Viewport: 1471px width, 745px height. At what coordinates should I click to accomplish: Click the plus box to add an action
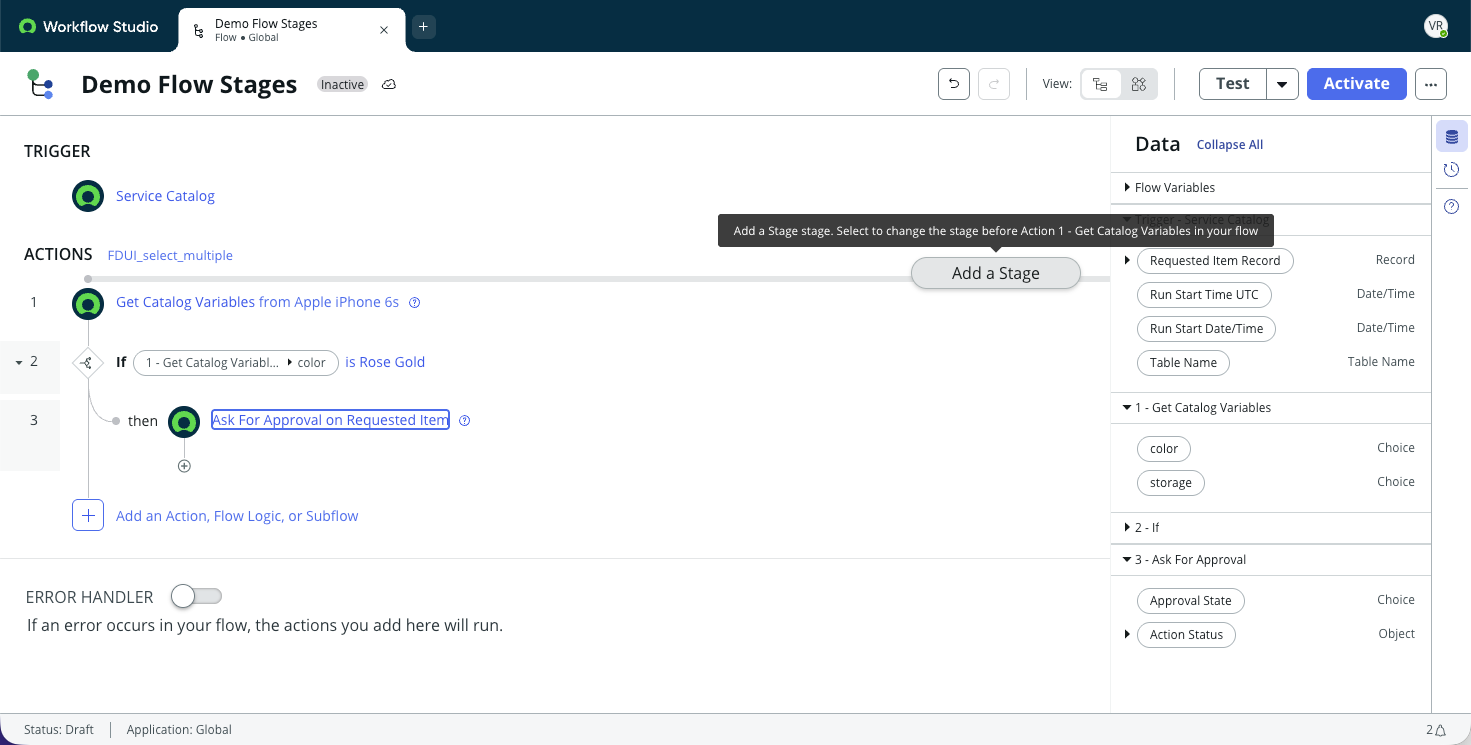pyautogui.click(x=88, y=515)
